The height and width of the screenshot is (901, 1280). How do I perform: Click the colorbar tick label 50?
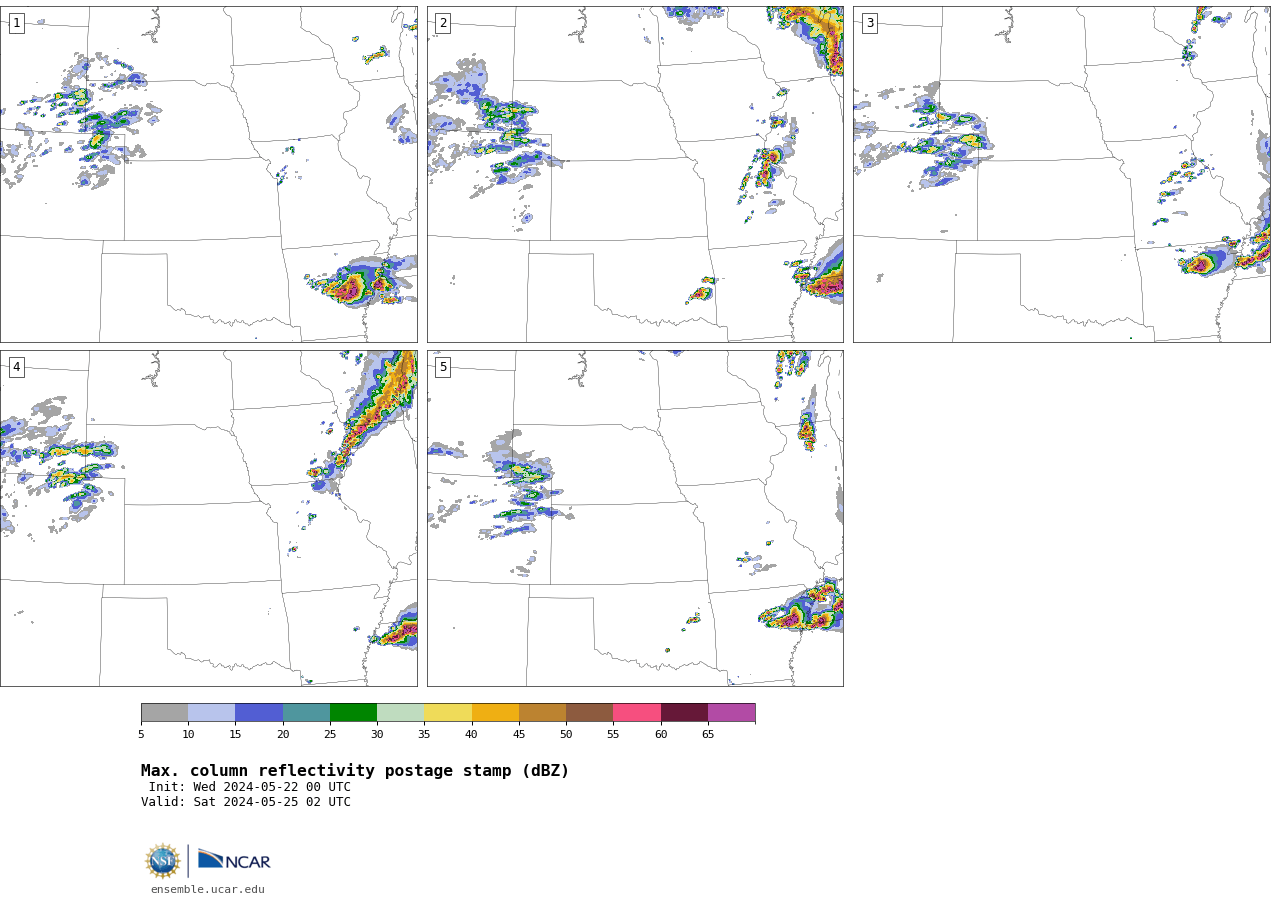566,735
